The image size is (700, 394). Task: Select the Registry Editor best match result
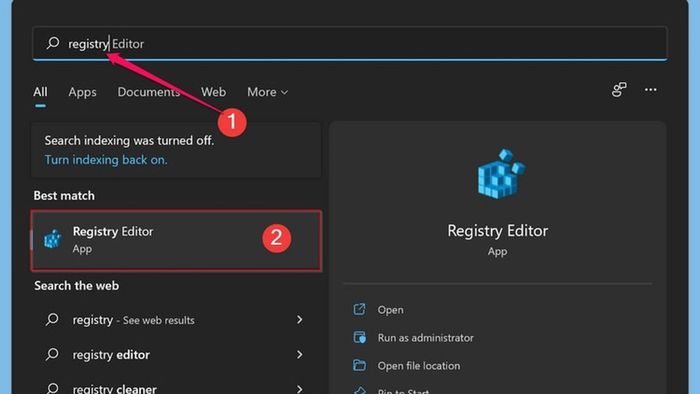(x=176, y=241)
